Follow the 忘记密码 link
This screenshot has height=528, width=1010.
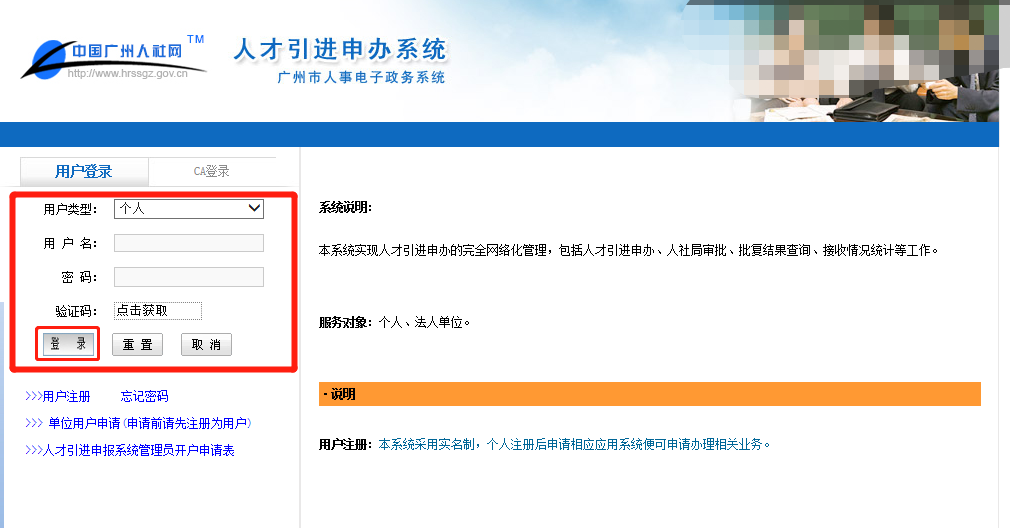coord(144,397)
